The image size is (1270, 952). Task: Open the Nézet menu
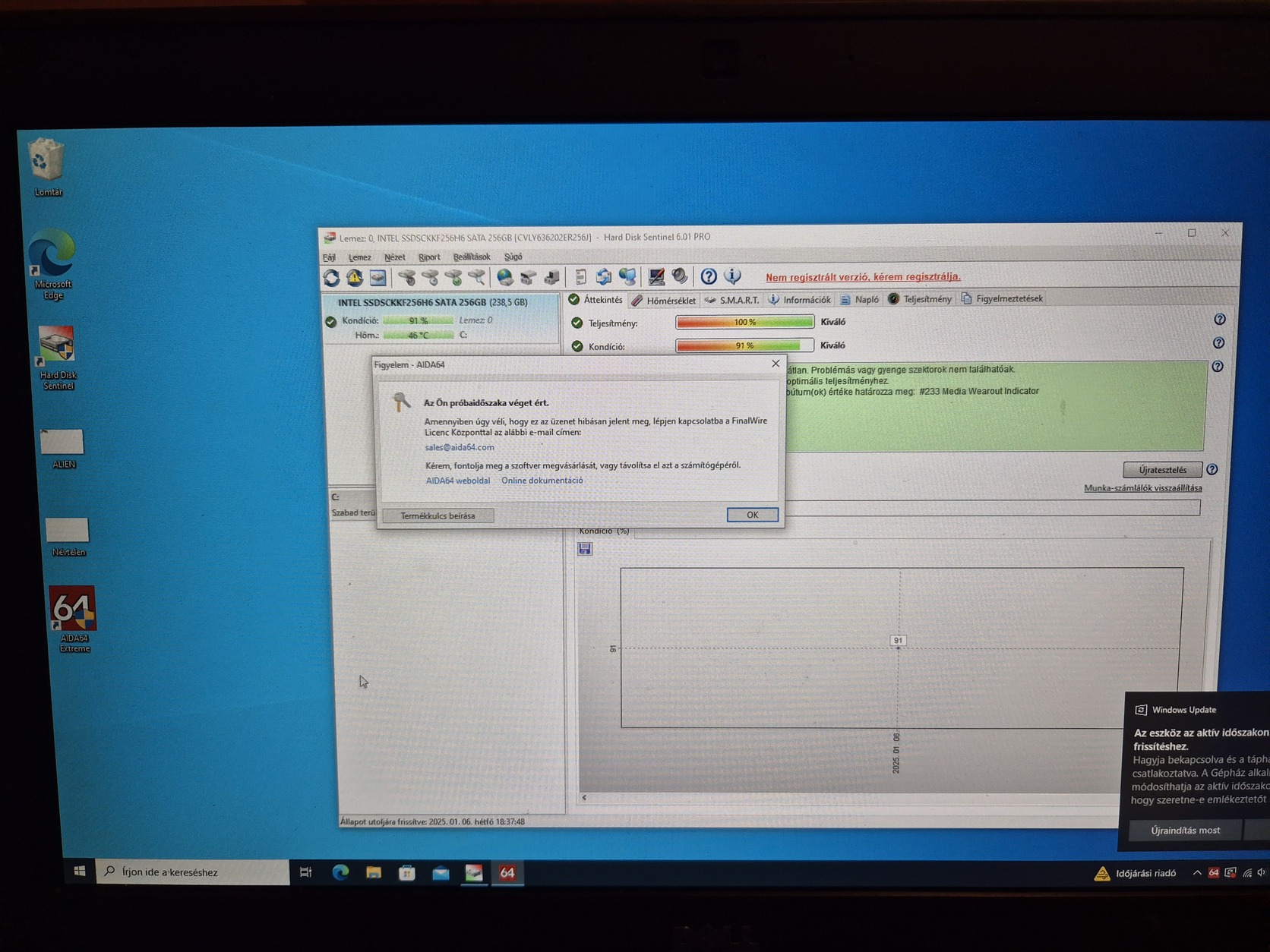coord(395,257)
